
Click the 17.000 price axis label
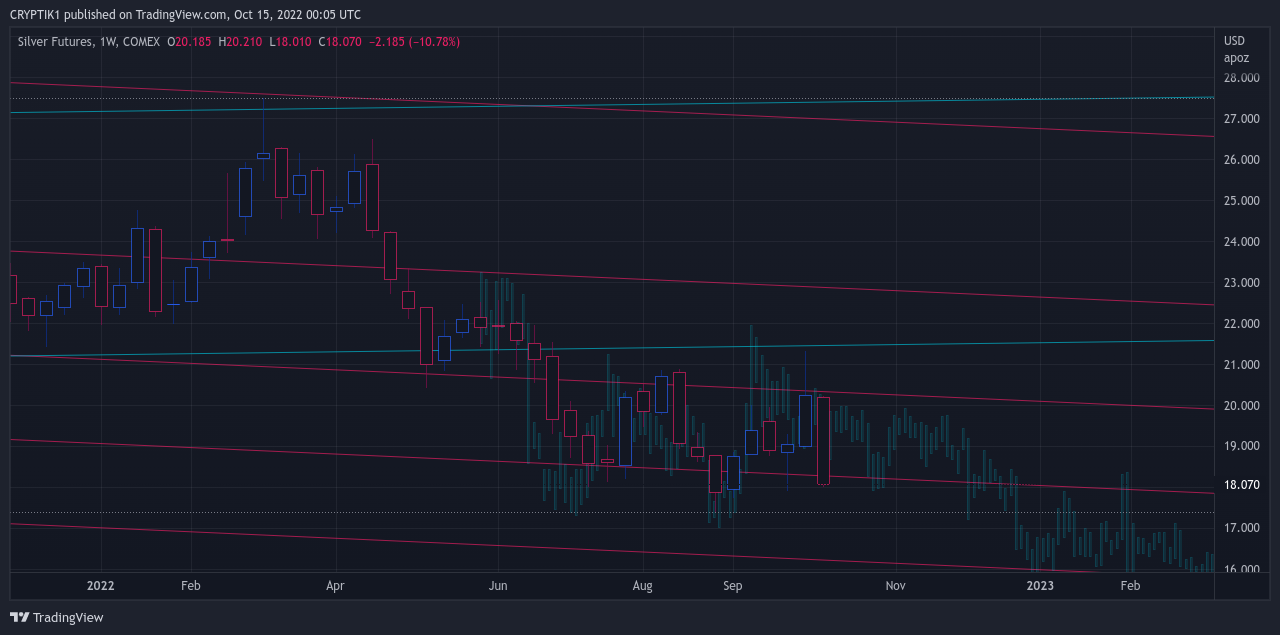(1241, 528)
